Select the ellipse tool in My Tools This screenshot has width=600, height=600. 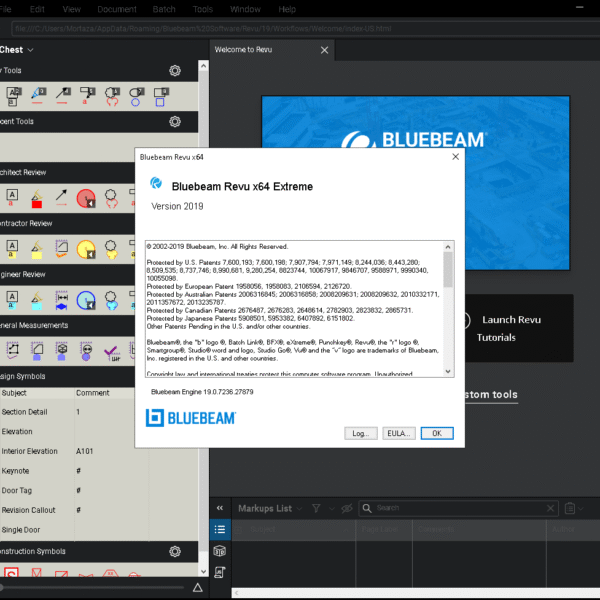click(x=137, y=96)
